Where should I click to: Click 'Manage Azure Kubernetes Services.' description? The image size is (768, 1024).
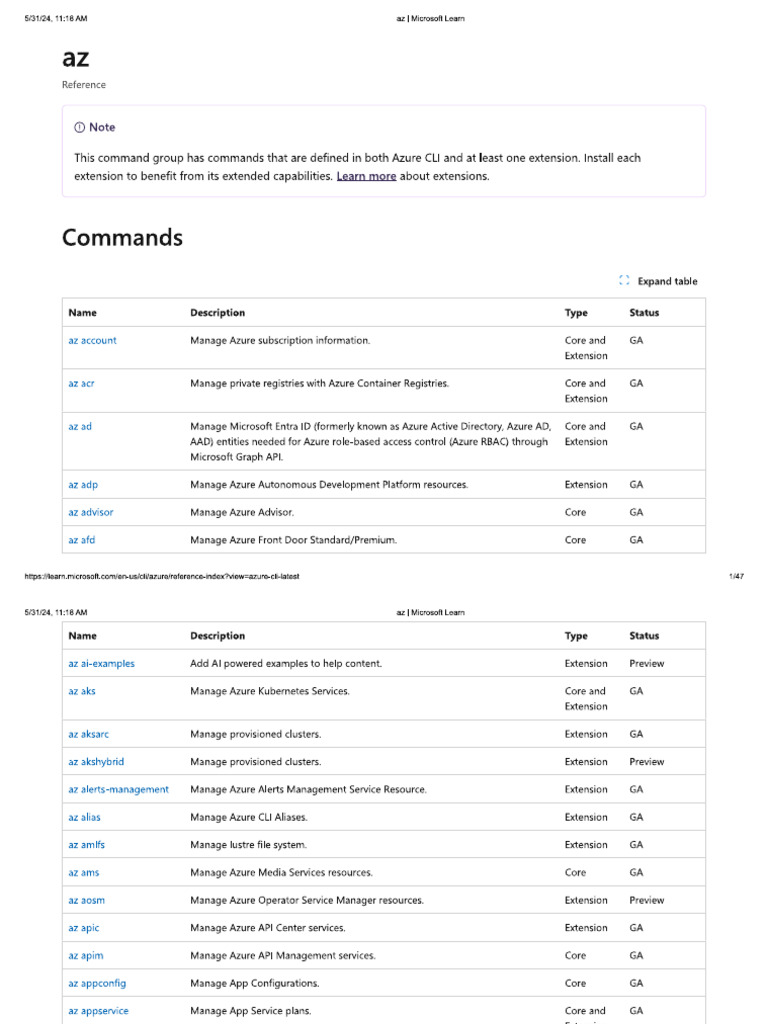270,691
